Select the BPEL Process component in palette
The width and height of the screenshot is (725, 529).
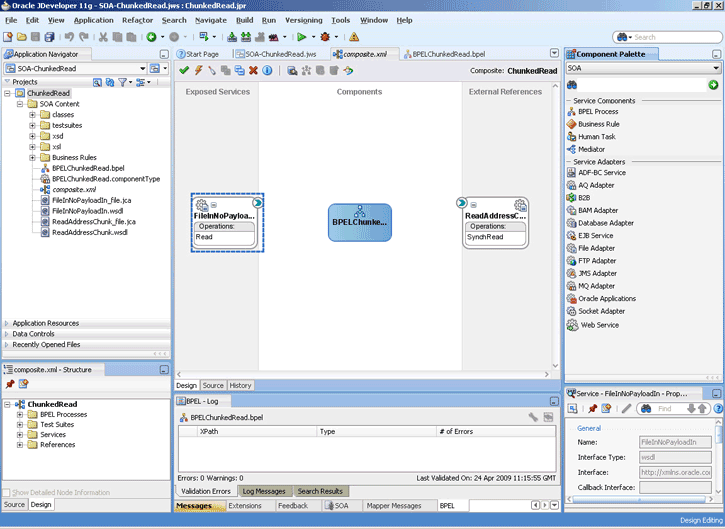click(597, 111)
